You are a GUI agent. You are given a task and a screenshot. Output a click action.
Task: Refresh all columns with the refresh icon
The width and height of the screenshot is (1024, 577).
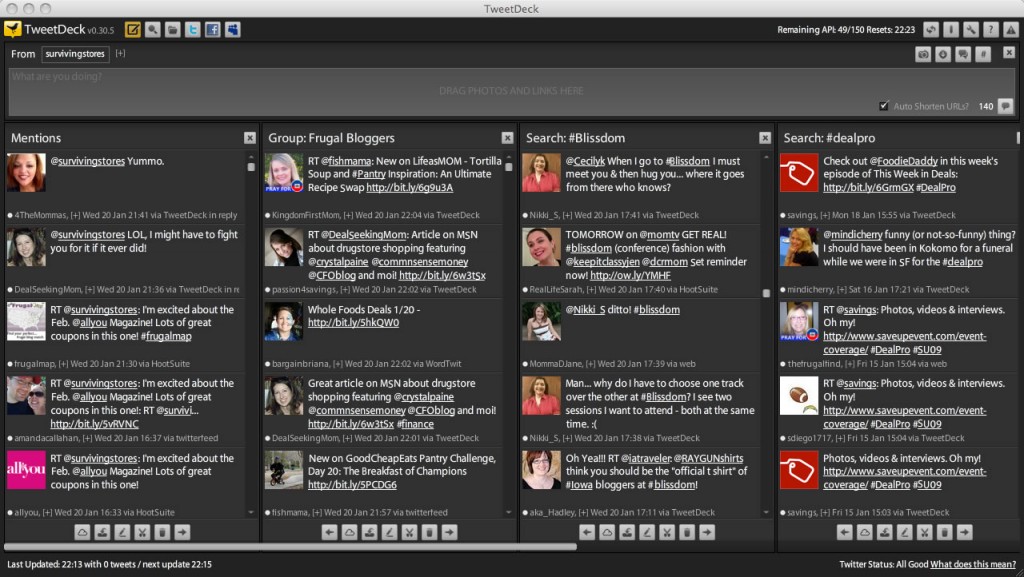pos(931,29)
